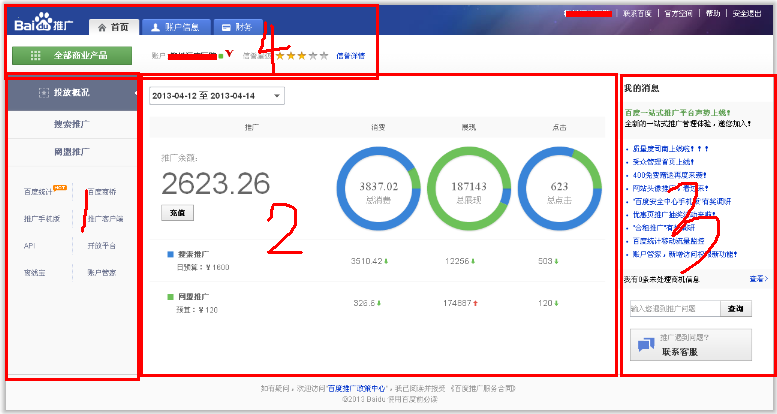Open the 400免费赠送再度来袭 message

coord(669,175)
